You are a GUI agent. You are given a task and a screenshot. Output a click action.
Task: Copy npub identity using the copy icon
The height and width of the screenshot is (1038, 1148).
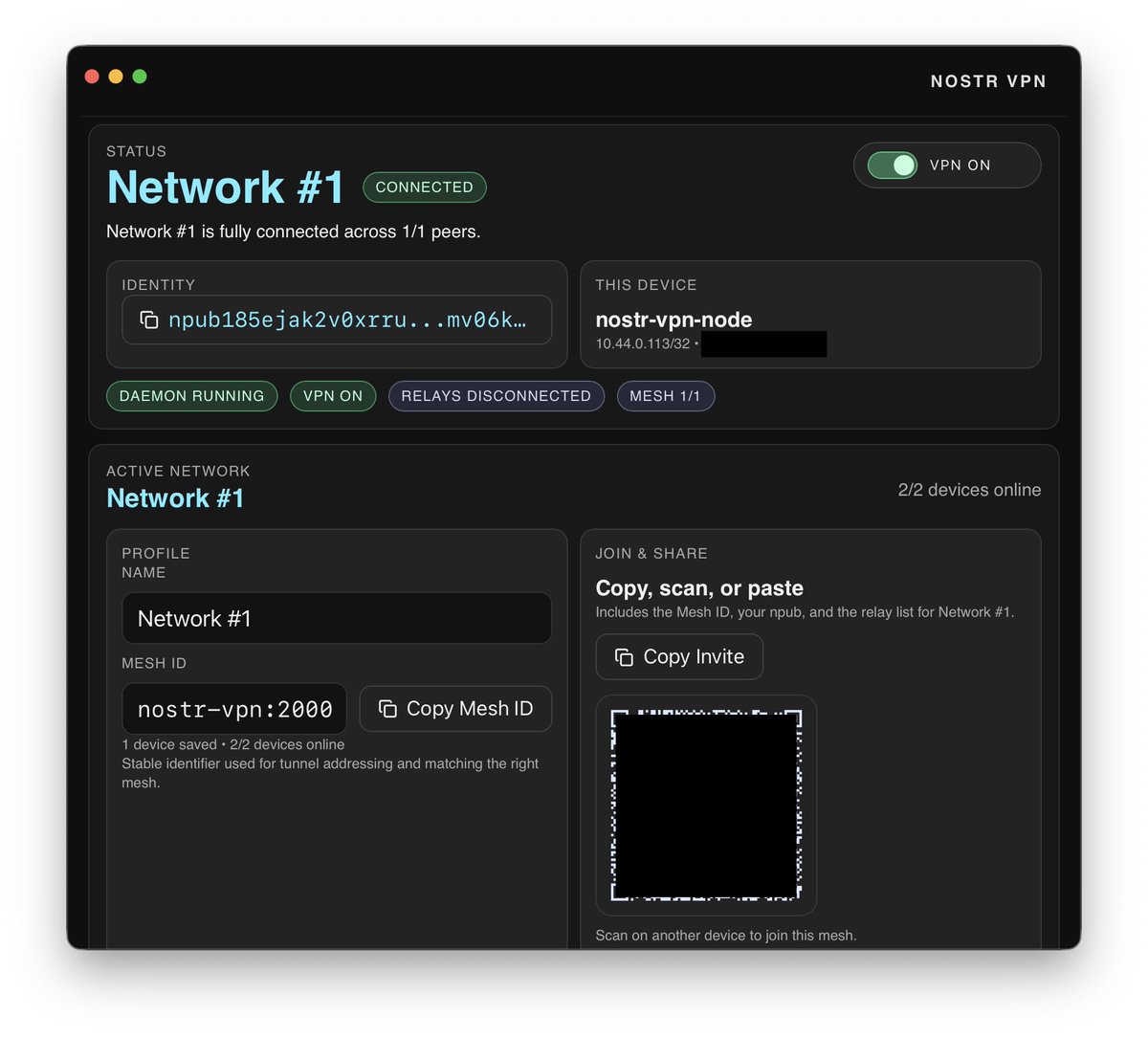pos(148,320)
